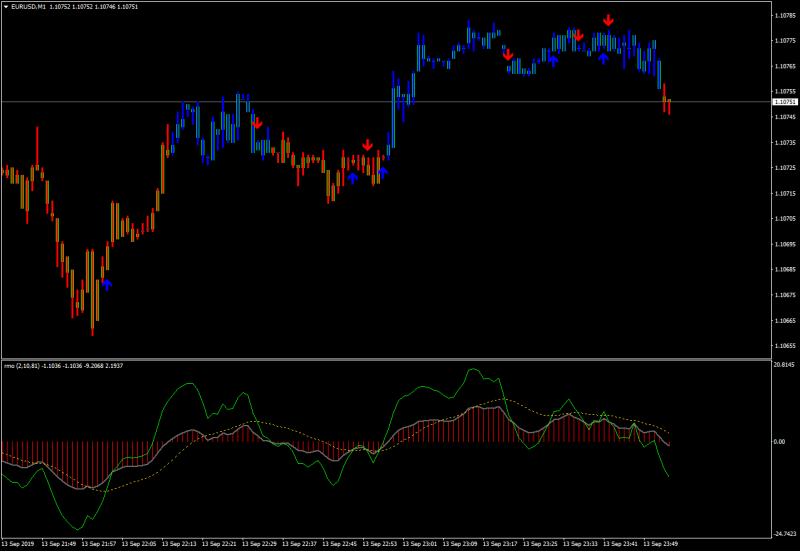The height and width of the screenshot is (551, 800).
Task: Click the 1.10695 price scale label
Action: click(x=785, y=244)
